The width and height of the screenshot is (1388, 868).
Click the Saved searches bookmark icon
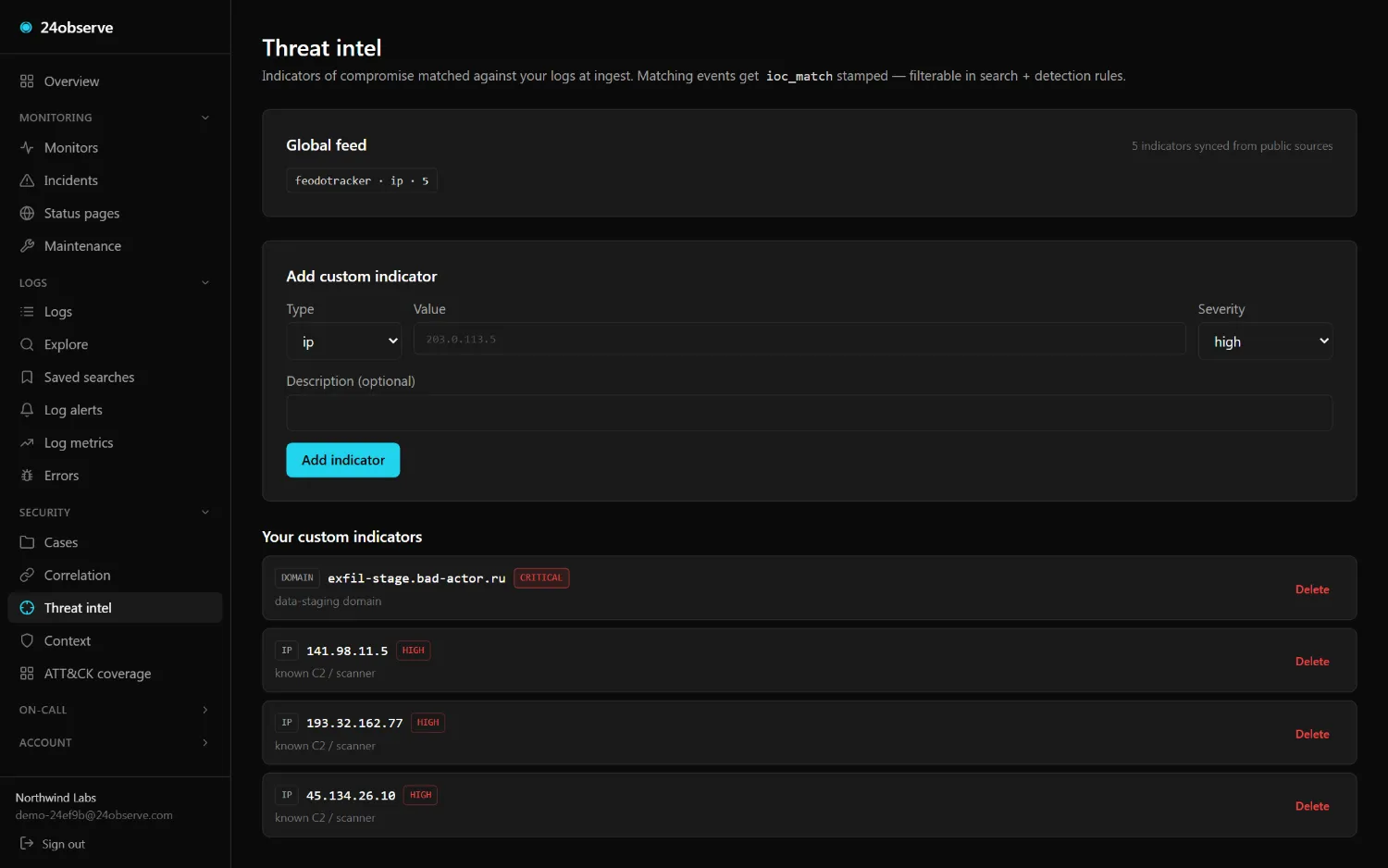coord(27,378)
